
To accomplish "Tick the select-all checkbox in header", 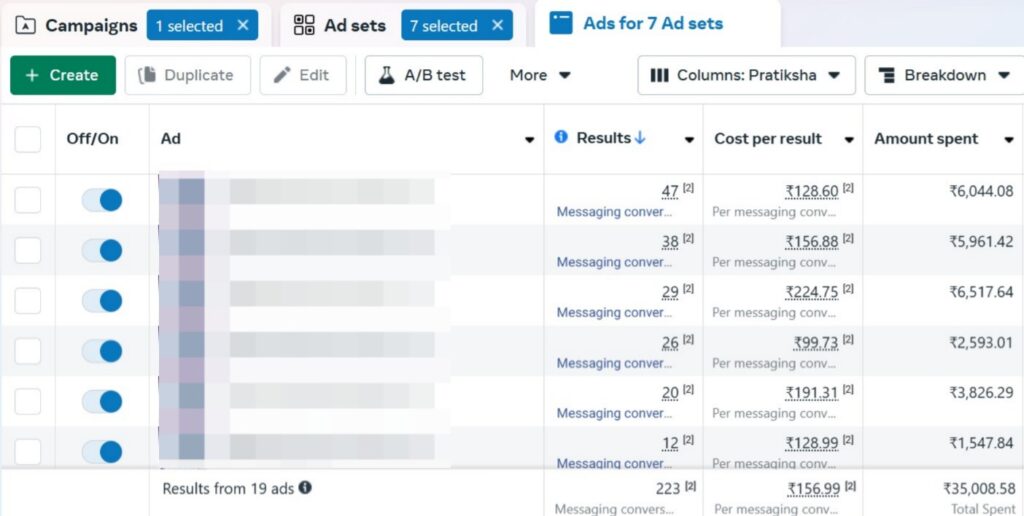I will point(28,139).
